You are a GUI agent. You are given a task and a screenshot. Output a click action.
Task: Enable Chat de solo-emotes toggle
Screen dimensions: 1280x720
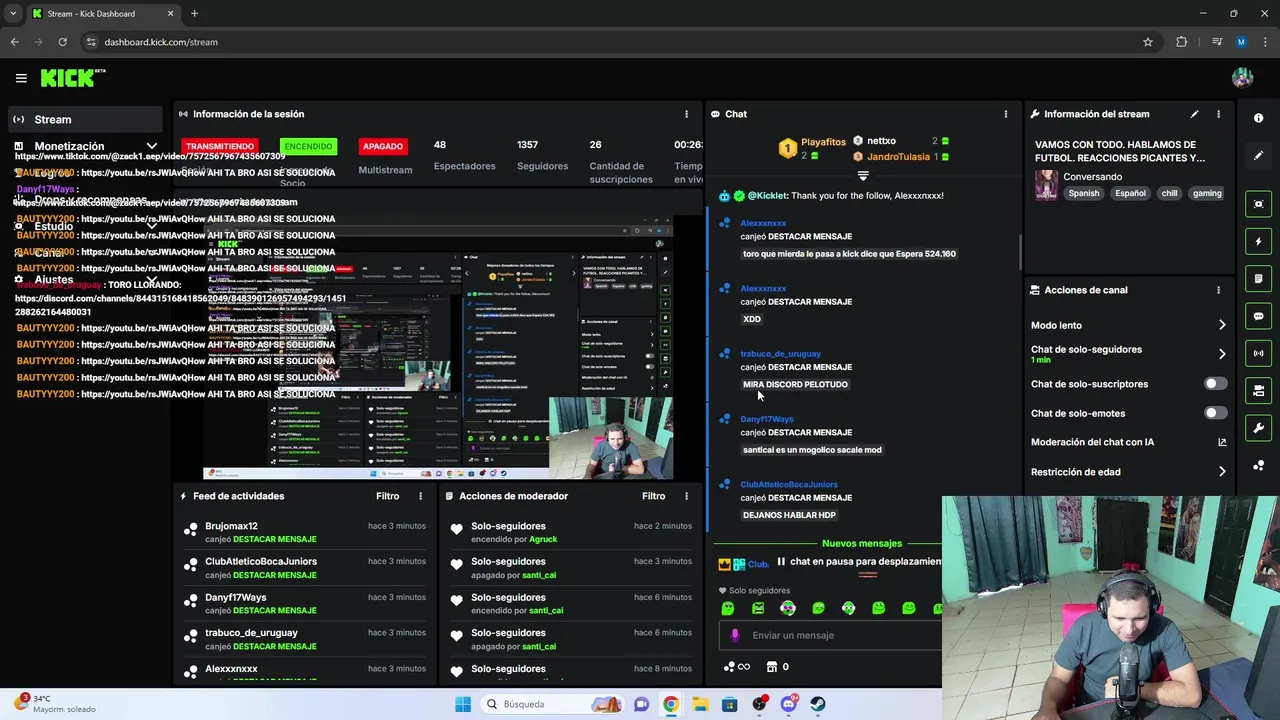point(1215,413)
